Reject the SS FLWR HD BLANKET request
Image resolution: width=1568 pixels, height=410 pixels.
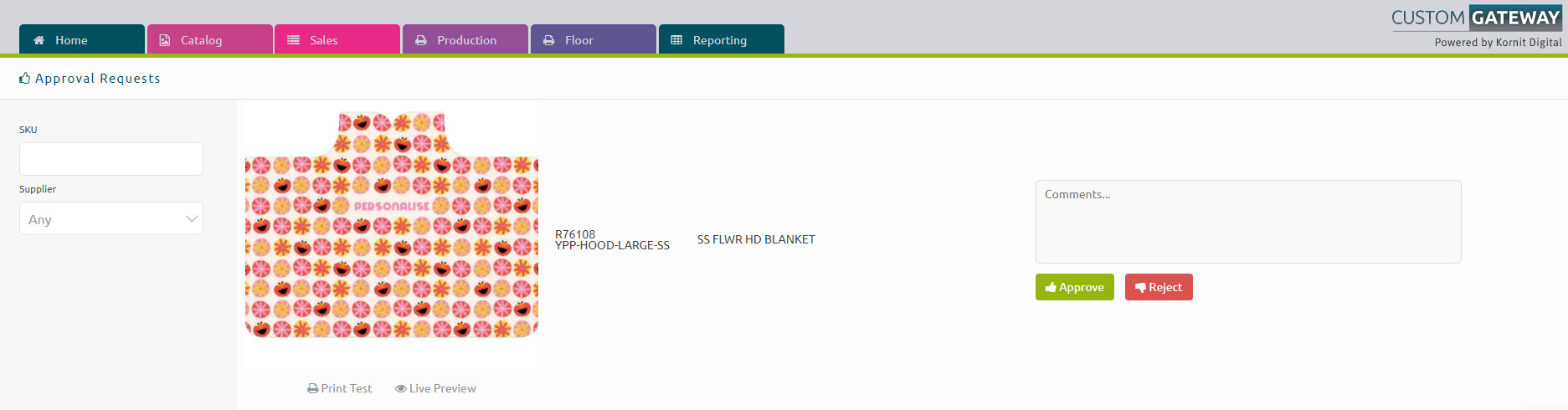point(1159,287)
